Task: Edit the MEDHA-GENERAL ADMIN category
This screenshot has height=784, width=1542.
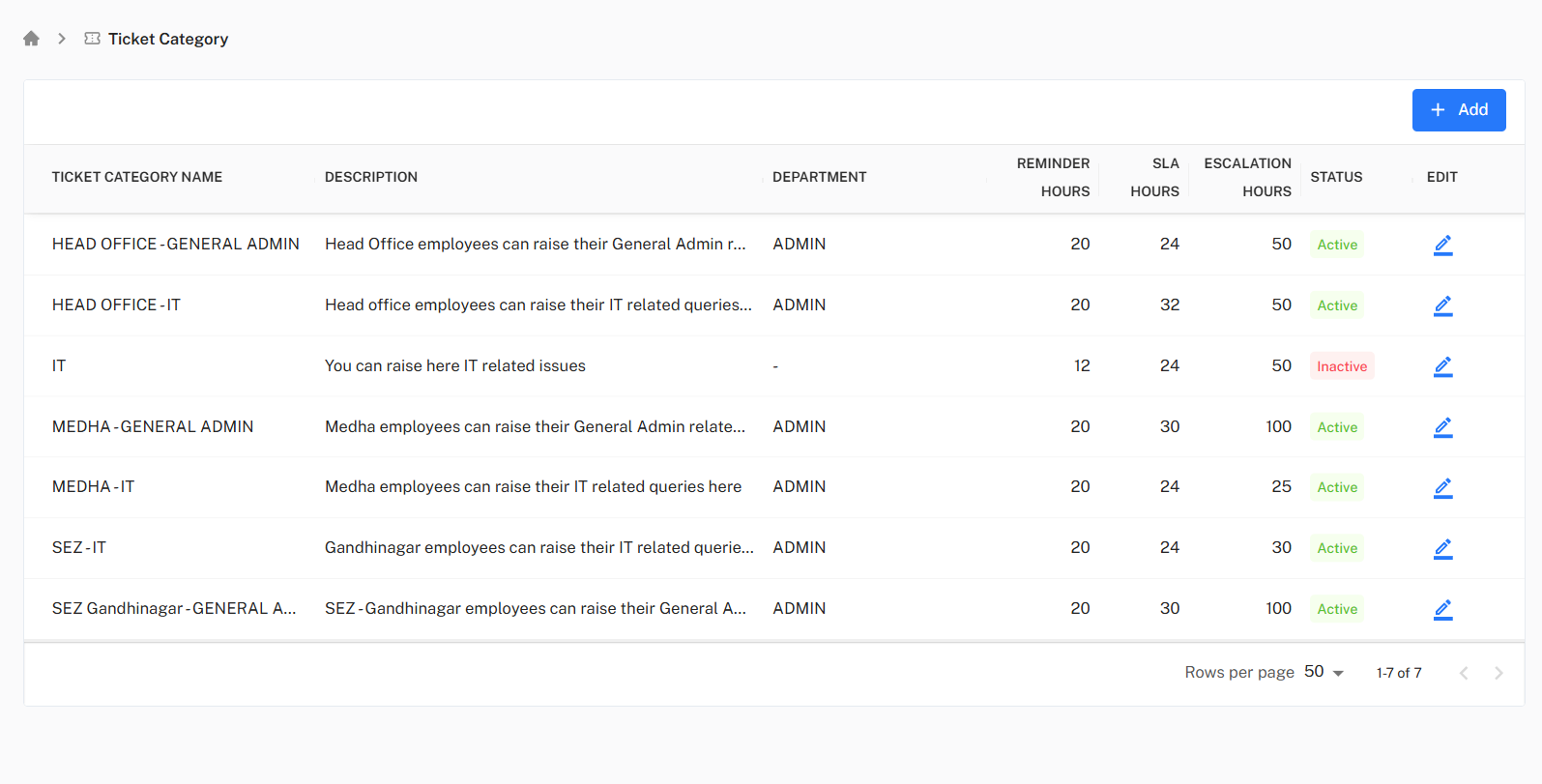Action: pos(1442,427)
